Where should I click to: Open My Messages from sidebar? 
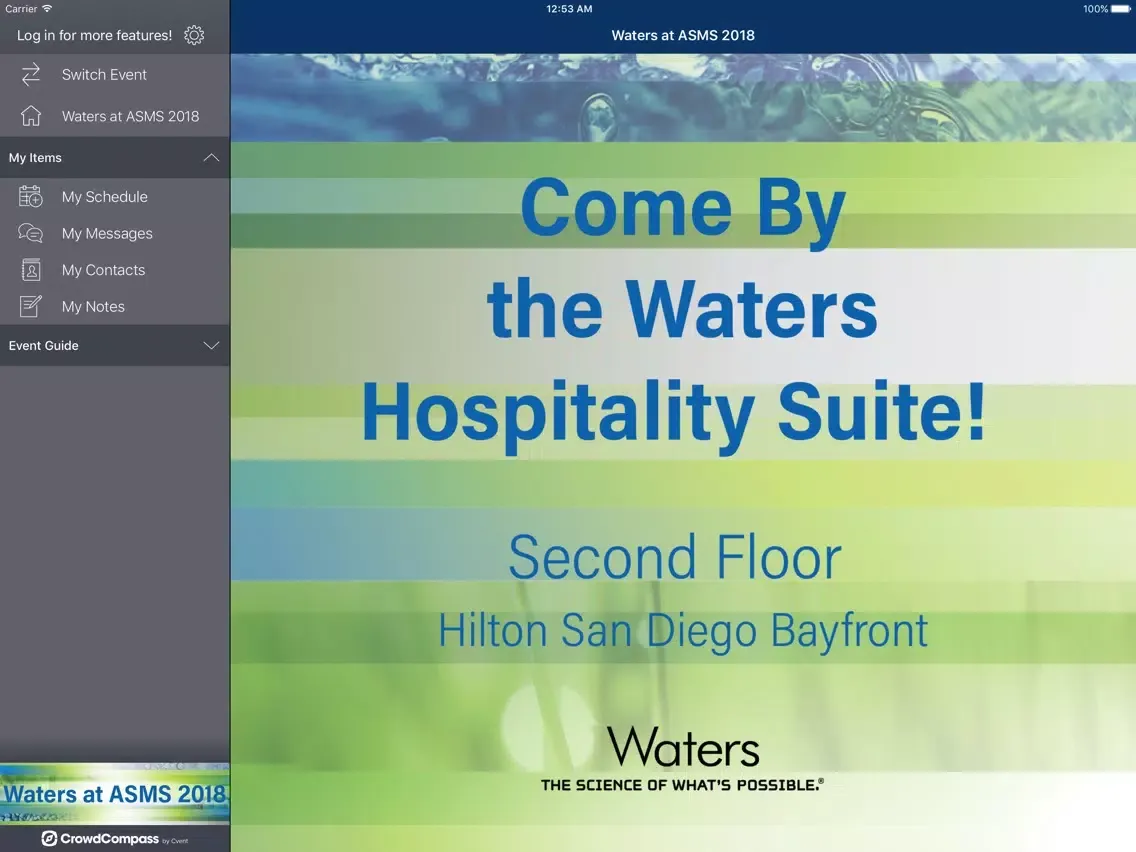point(115,233)
